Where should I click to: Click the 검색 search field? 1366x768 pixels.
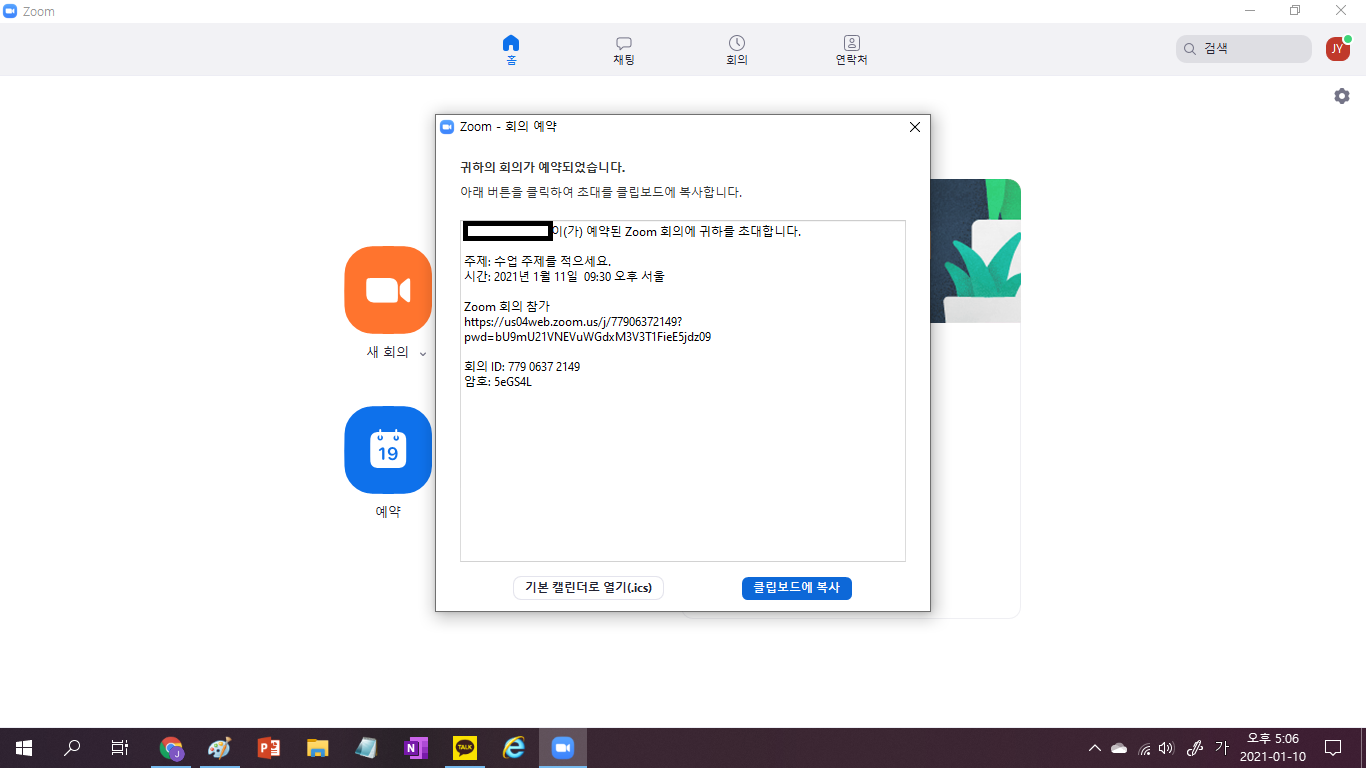(1243, 48)
